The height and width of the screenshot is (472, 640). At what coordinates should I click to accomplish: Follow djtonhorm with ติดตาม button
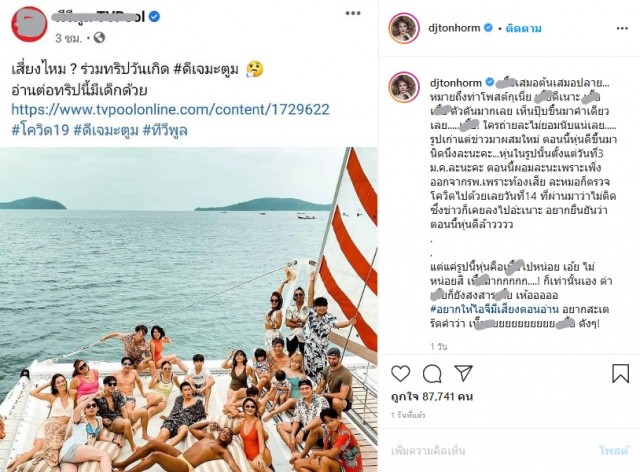pyautogui.click(x=524, y=28)
